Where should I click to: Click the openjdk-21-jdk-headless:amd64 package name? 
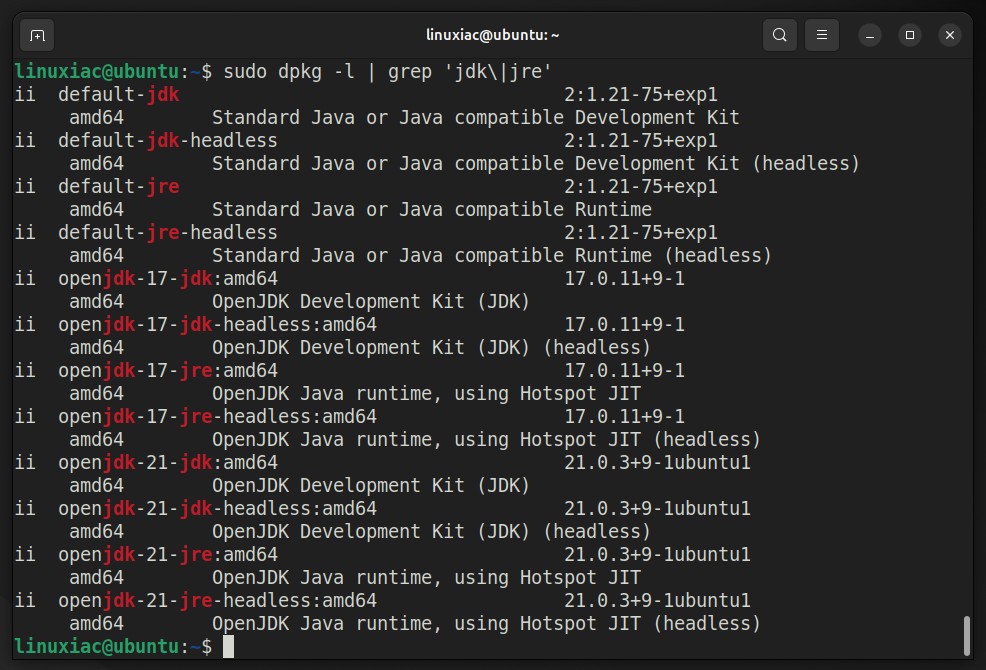[x=218, y=509]
